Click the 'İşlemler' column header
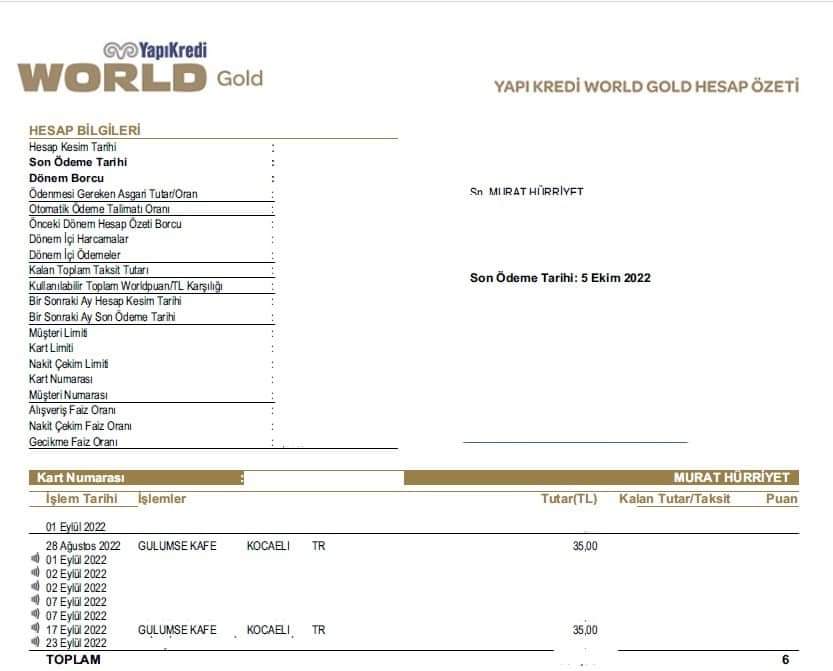This screenshot has height=671, width=833. [x=162, y=498]
